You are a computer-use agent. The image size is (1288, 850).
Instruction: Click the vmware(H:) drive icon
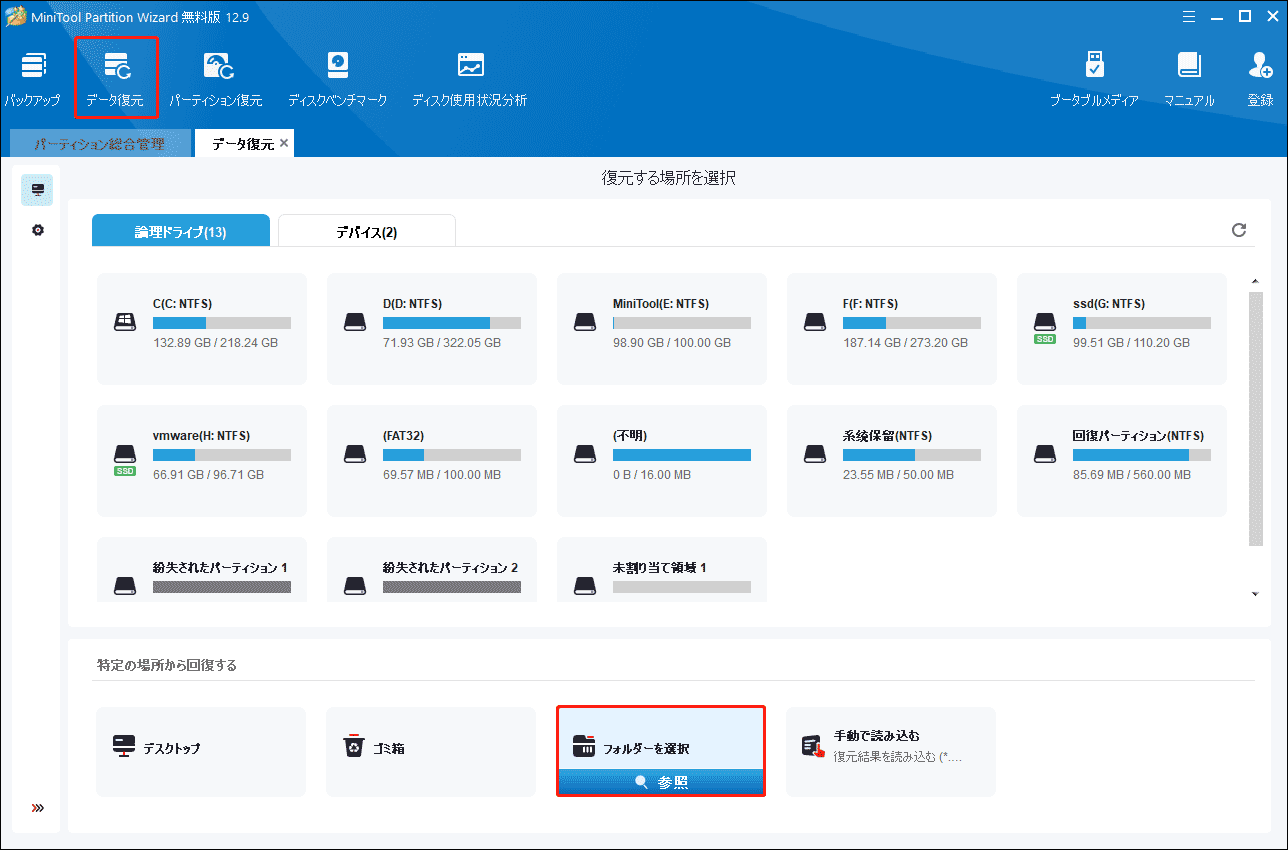point(125,459)
